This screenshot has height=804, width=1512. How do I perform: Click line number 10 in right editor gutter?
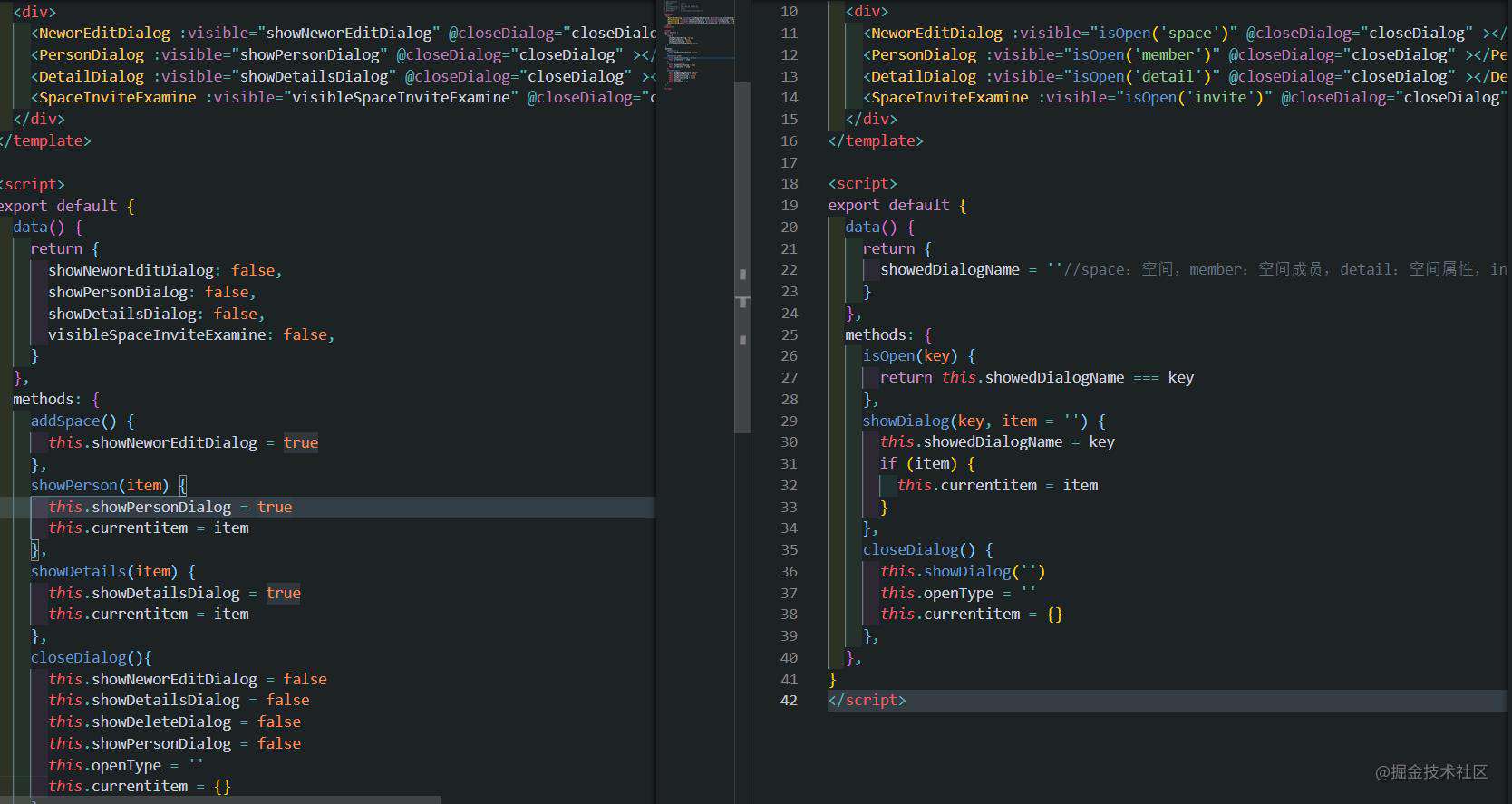point(789,12)
